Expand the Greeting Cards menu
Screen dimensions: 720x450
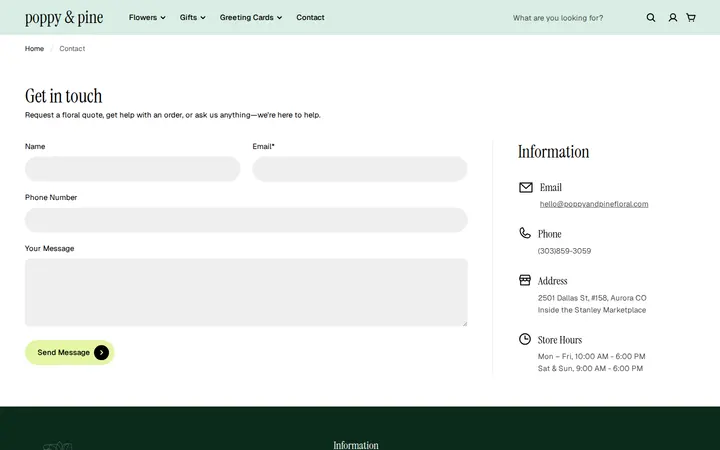251,17
